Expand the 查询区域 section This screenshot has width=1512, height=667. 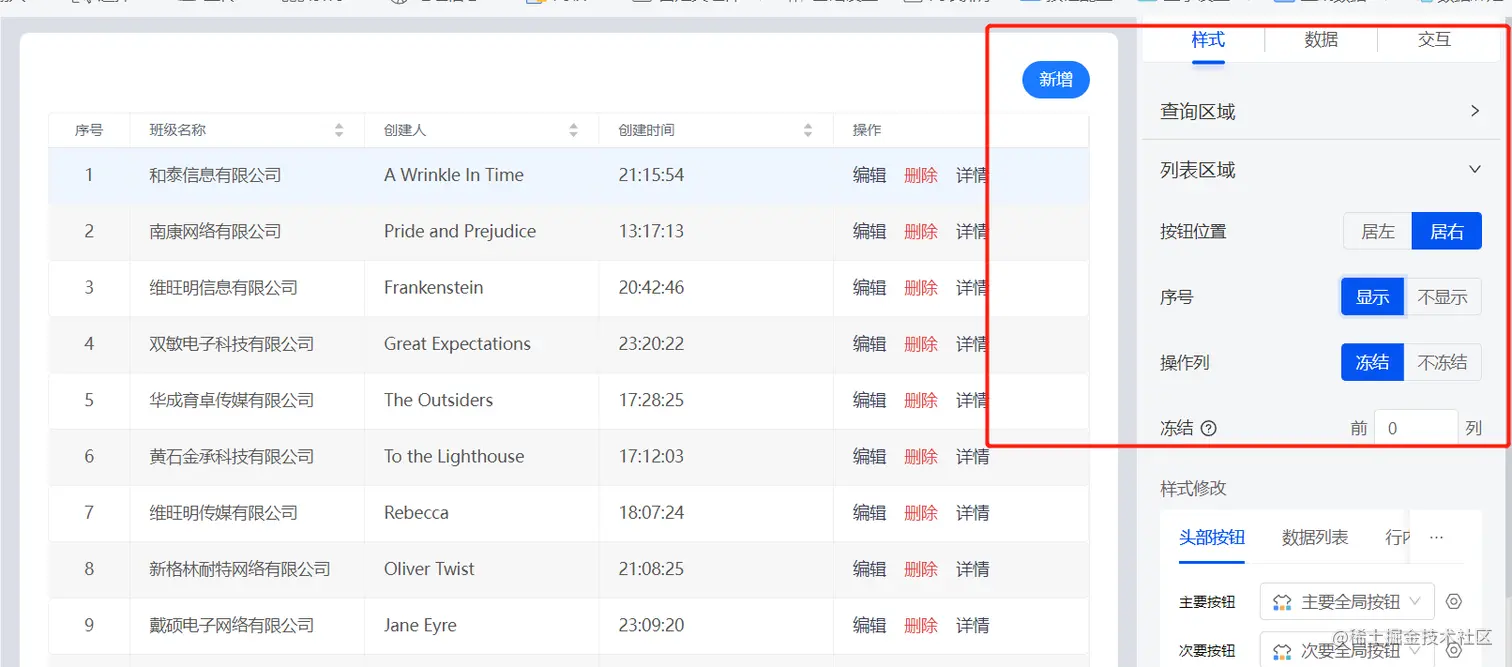[1320, 111]
